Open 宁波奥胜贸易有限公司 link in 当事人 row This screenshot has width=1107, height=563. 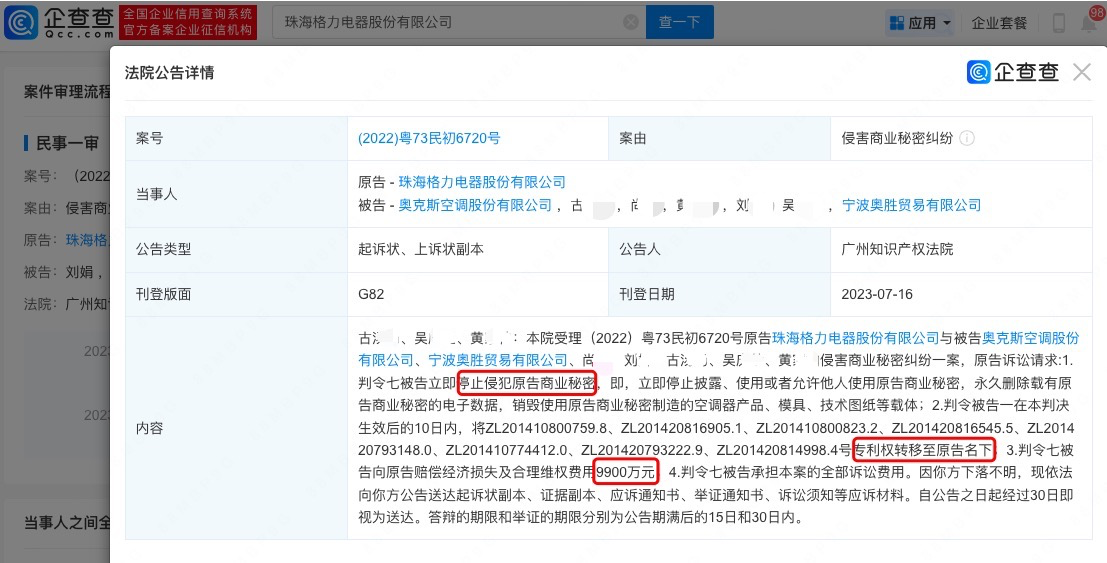[x=911, y=205]
